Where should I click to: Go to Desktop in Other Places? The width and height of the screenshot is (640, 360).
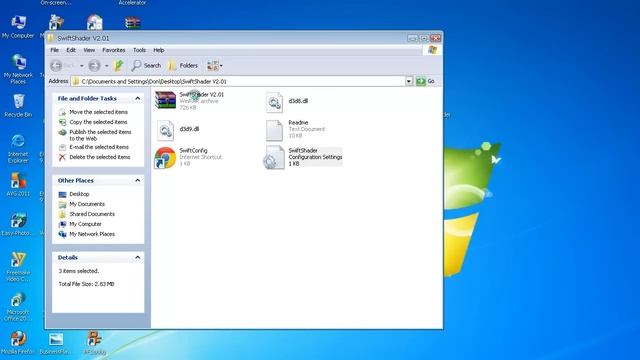coord(79,194)
